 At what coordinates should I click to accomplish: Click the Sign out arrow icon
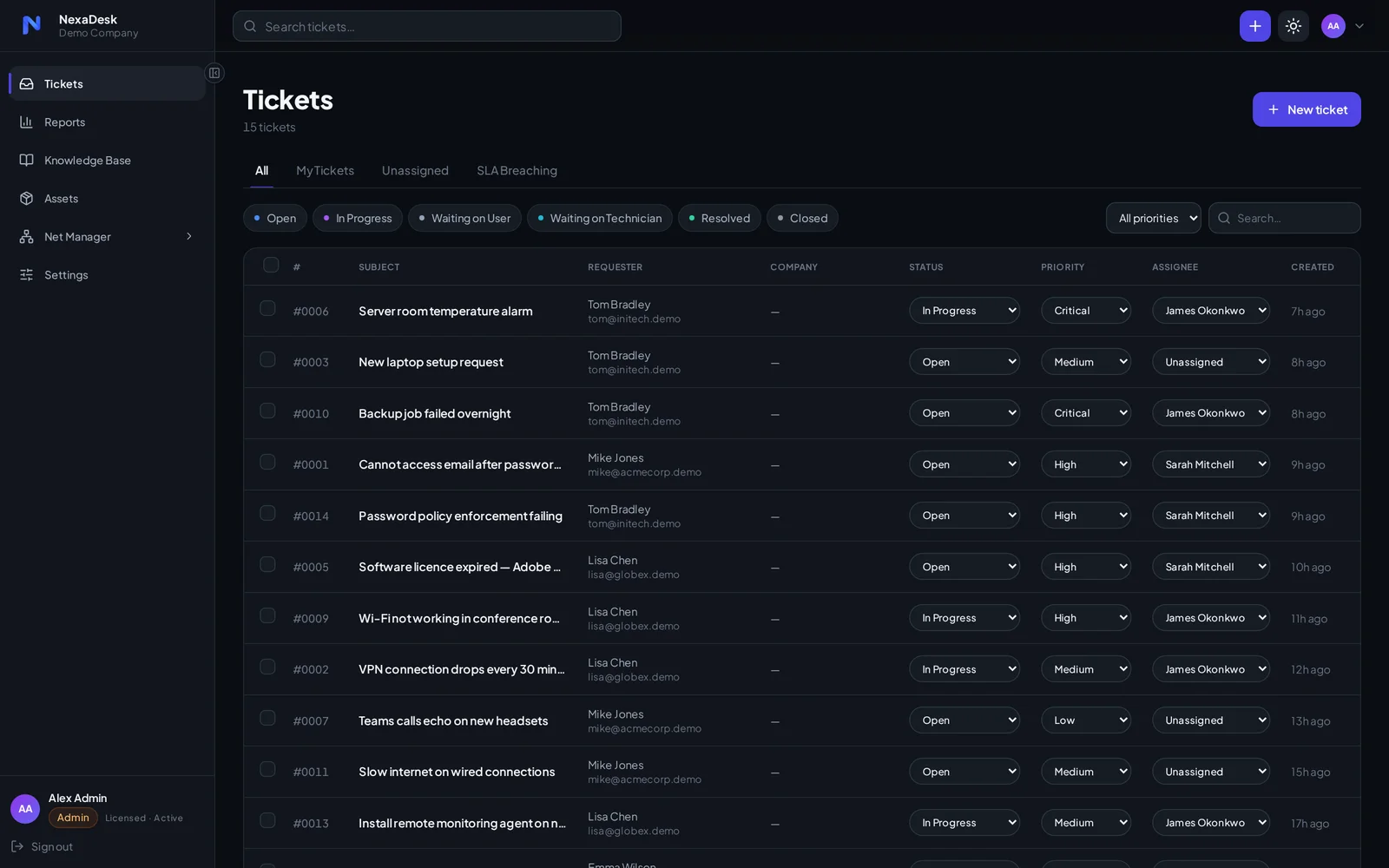click(17, 846)
